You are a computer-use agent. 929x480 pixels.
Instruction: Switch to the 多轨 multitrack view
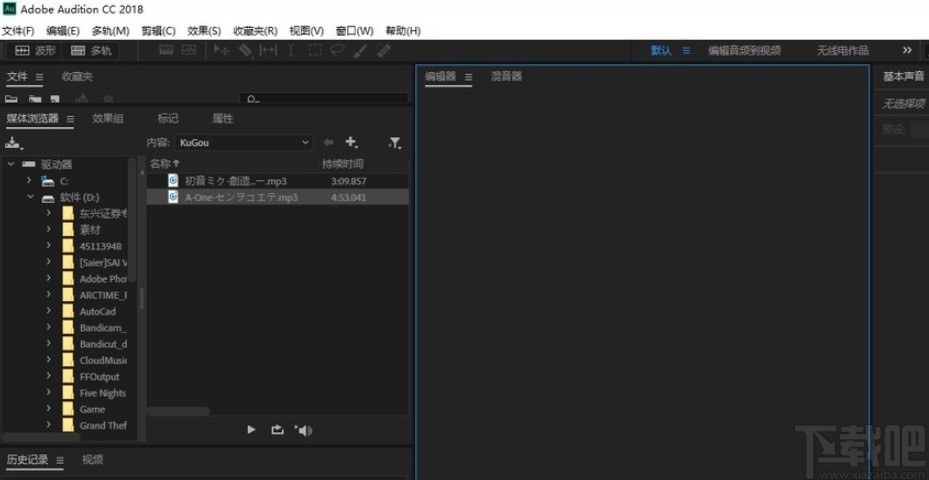(91, 51)
